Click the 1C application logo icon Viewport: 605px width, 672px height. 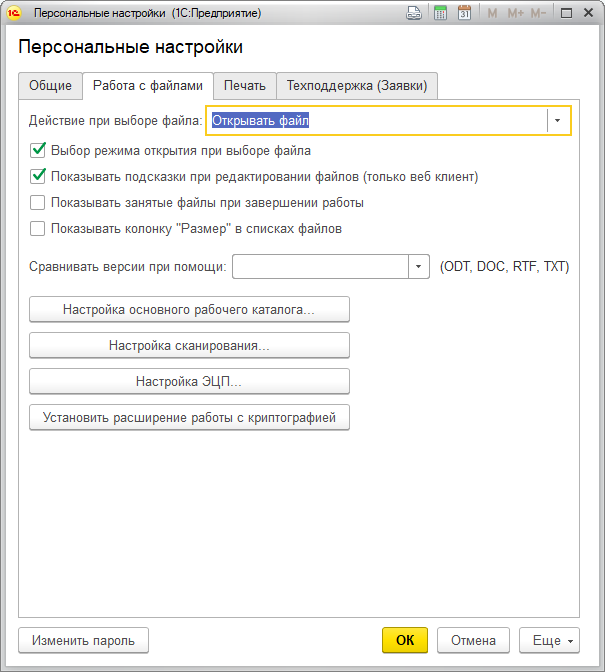[13, 13]
